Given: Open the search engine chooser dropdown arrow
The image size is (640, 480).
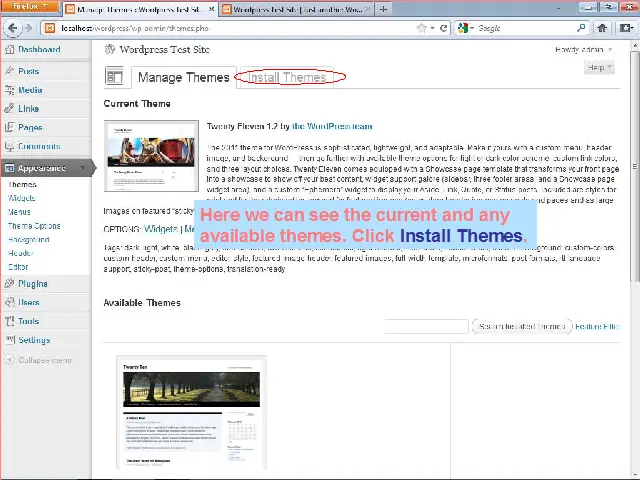Looking at the screenshot, I should click(x=472, y=28).
